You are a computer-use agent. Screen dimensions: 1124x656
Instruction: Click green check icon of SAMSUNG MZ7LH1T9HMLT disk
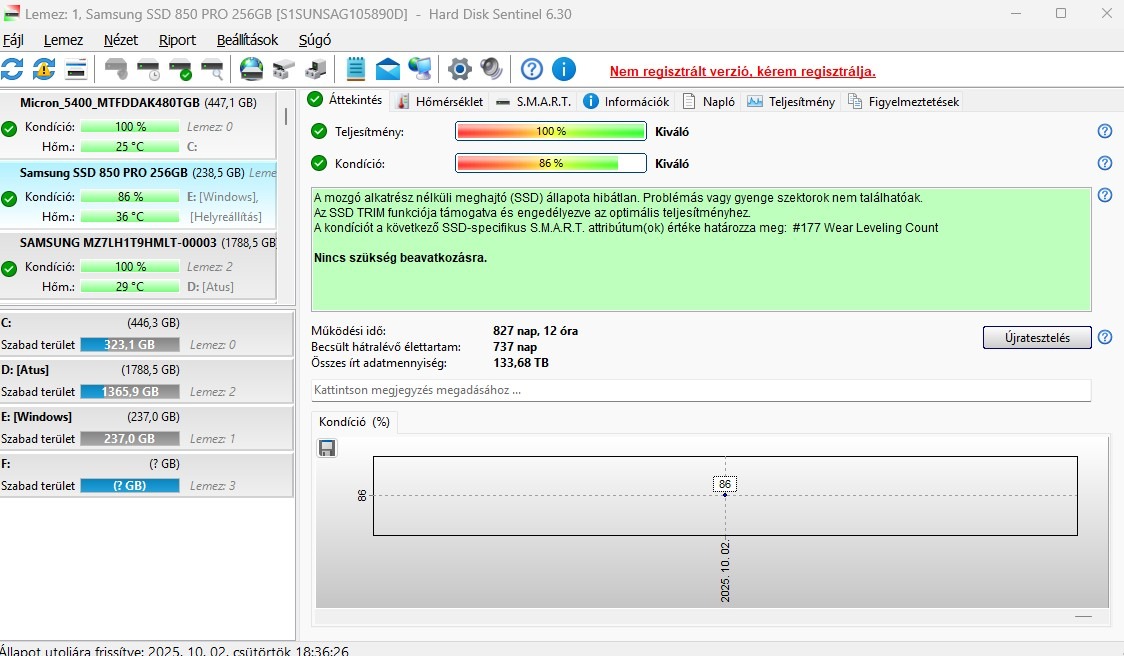click(9, 269)
